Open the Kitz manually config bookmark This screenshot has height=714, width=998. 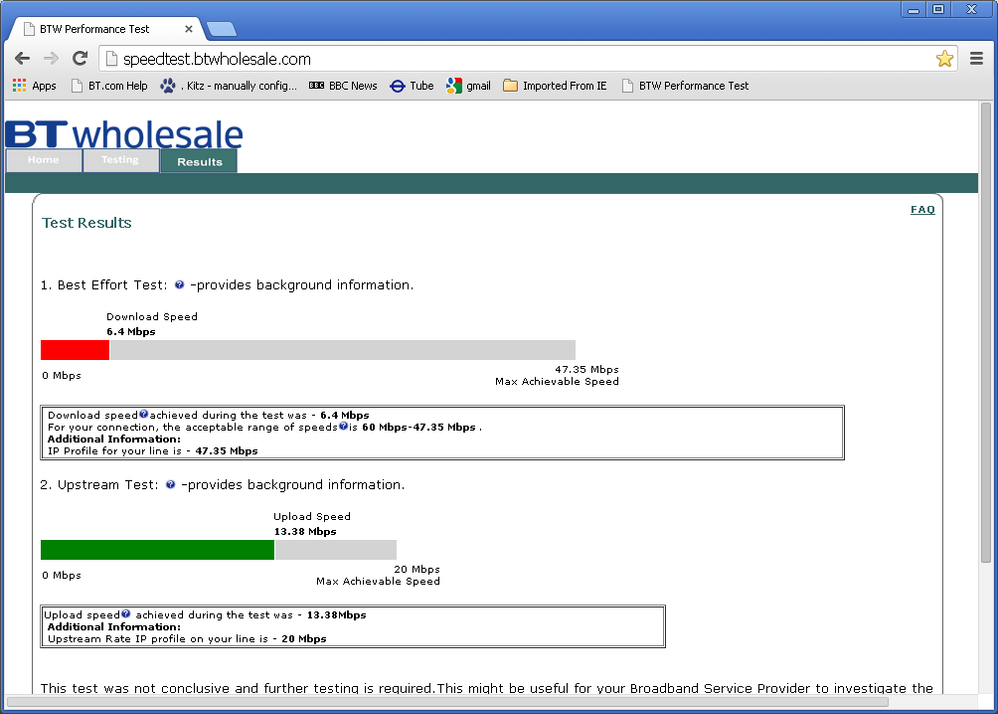[x=228, y=85]
